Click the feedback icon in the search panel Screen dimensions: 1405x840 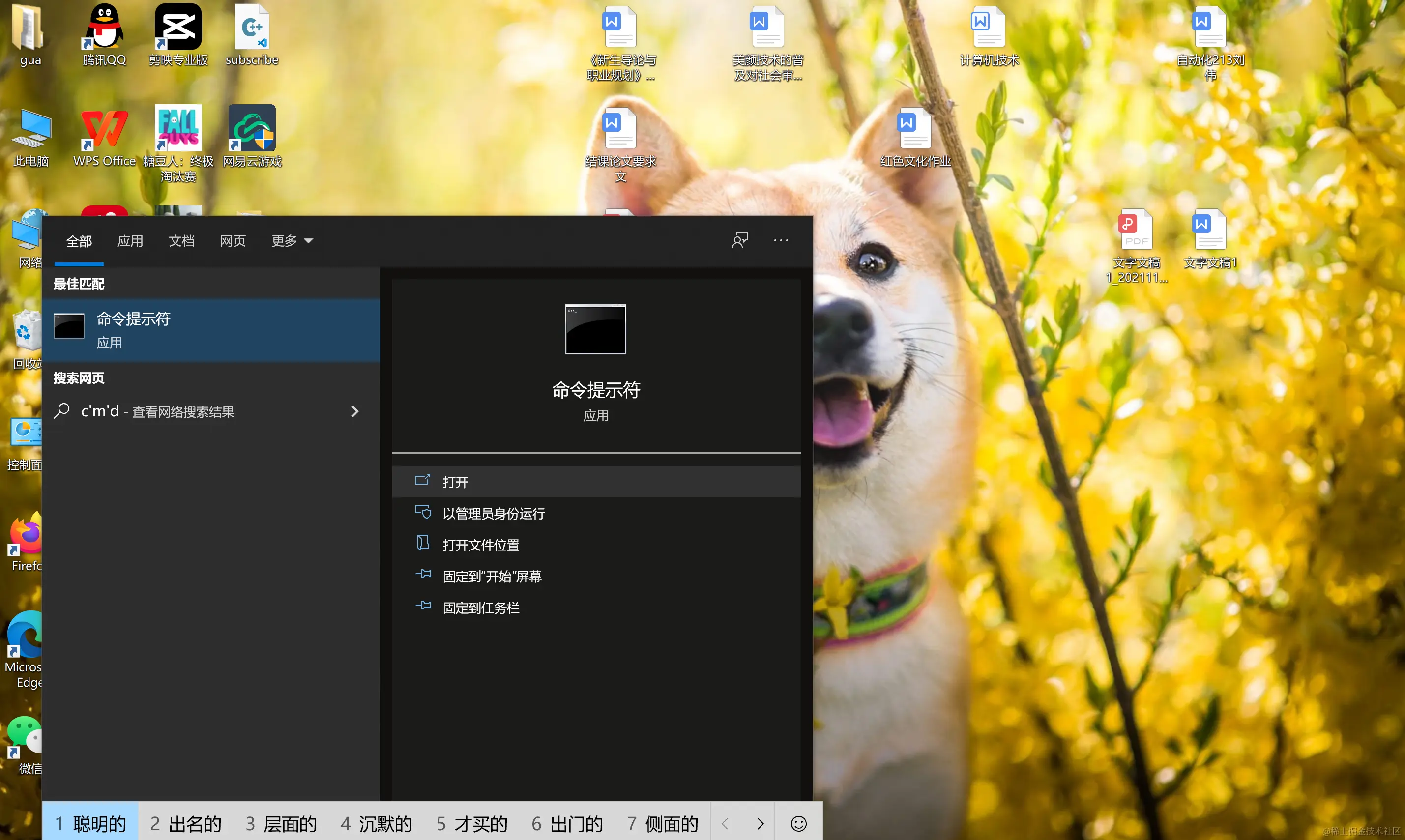click(740, 240)
